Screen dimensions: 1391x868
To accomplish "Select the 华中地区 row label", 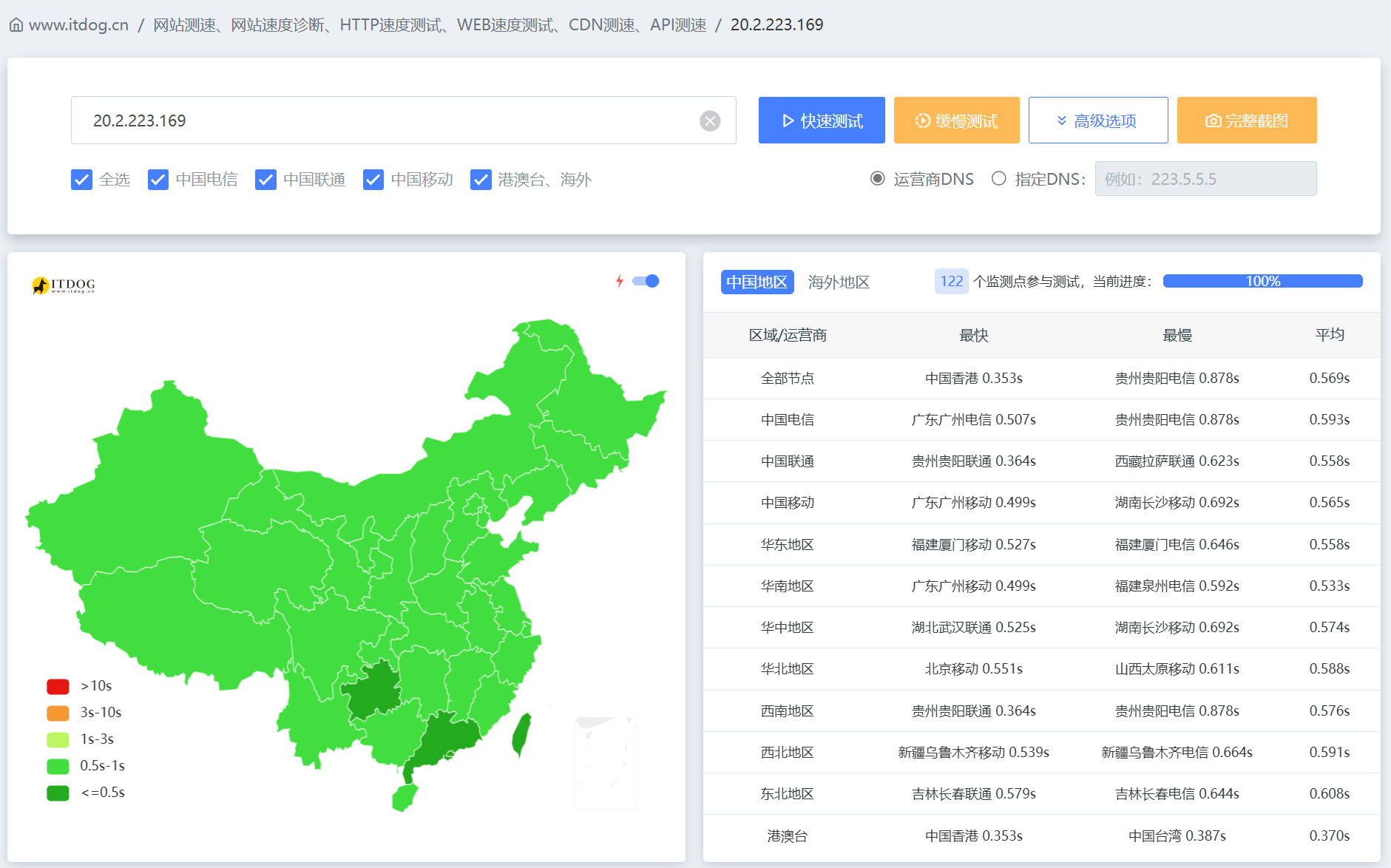I will tap(788, 628).
